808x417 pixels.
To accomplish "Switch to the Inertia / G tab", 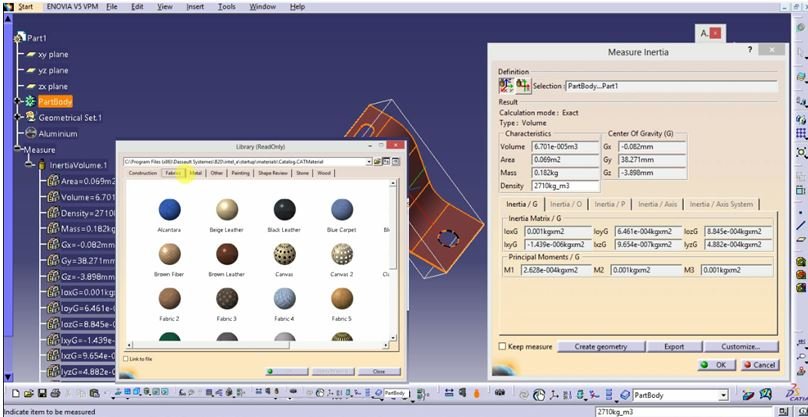I will point(522,204).
